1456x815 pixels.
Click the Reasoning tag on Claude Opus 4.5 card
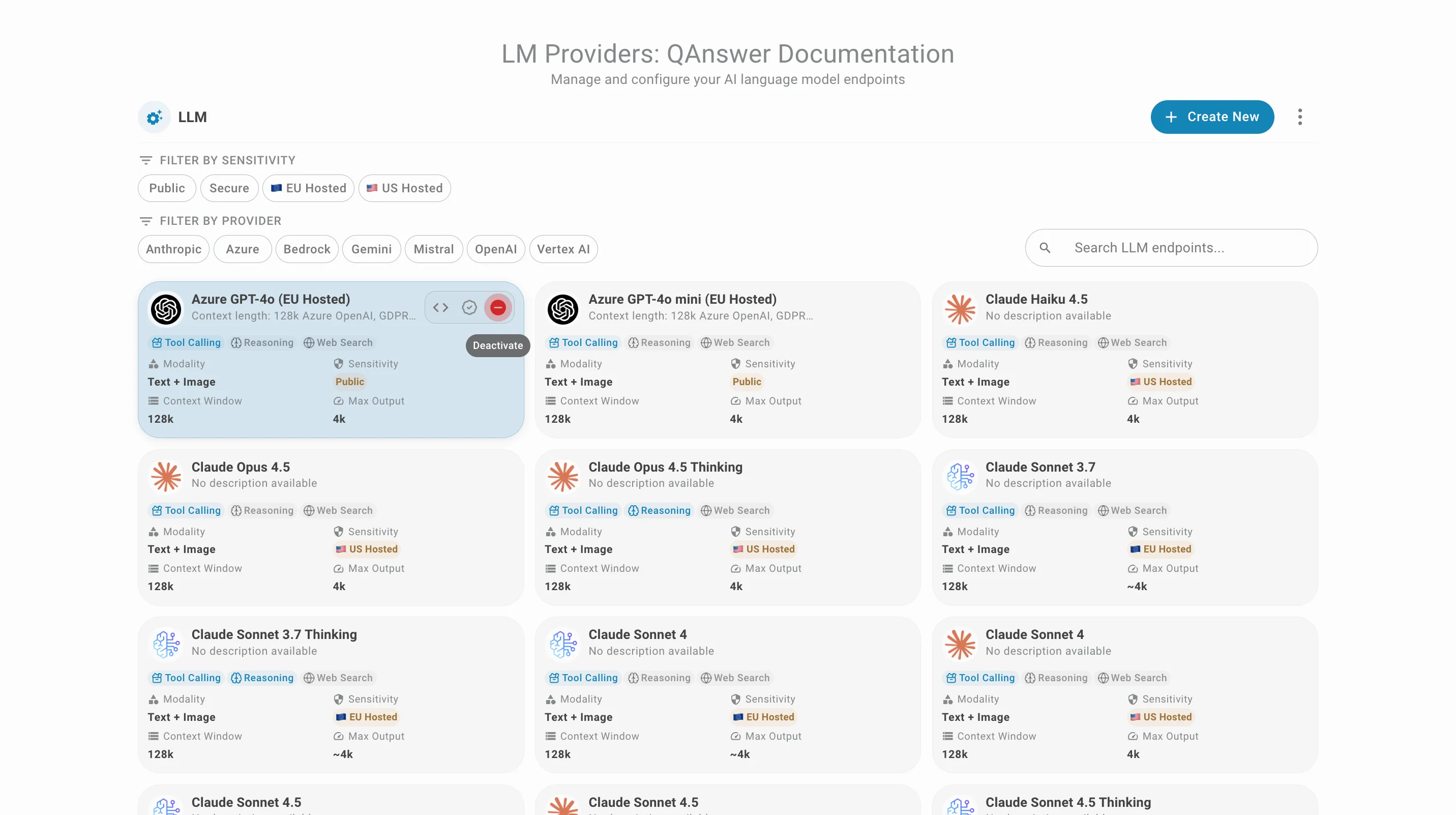tap(262, 511)
